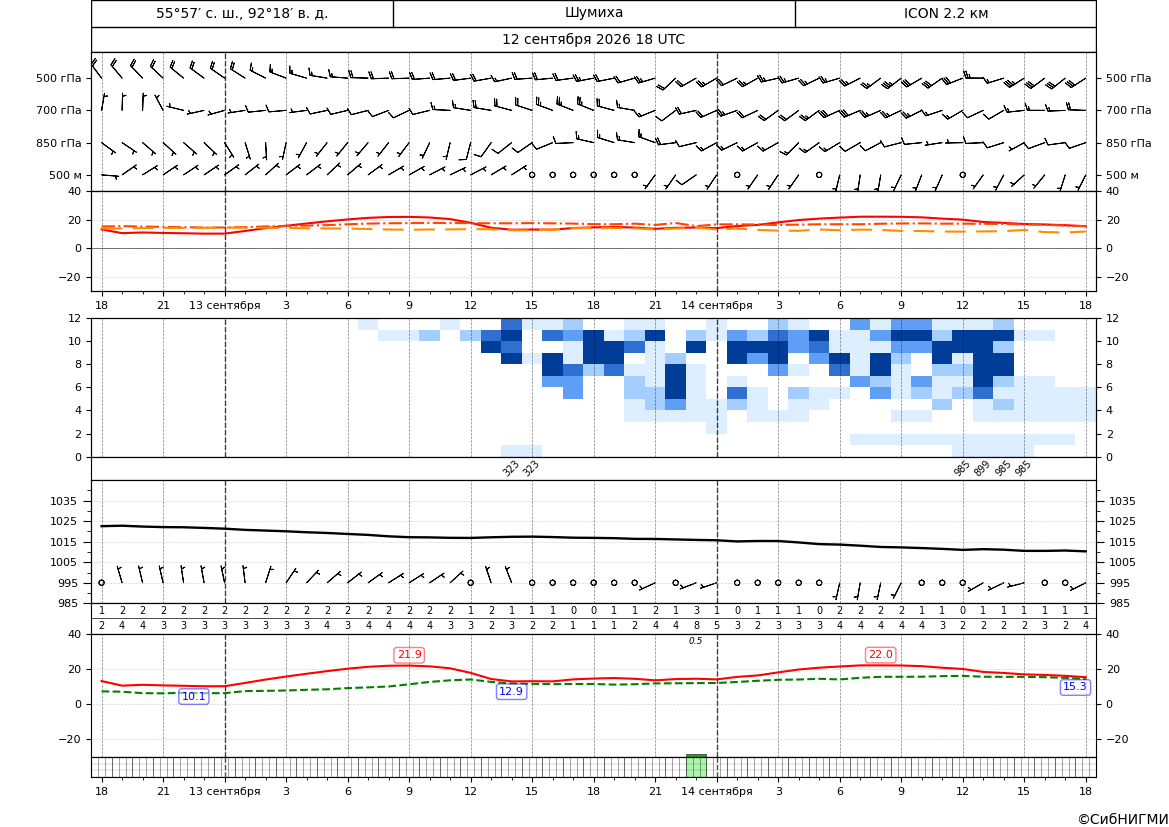1169x827 pixels.
Task: Click the red 22.0 temperature maximum label
Action: click(880, 655)
